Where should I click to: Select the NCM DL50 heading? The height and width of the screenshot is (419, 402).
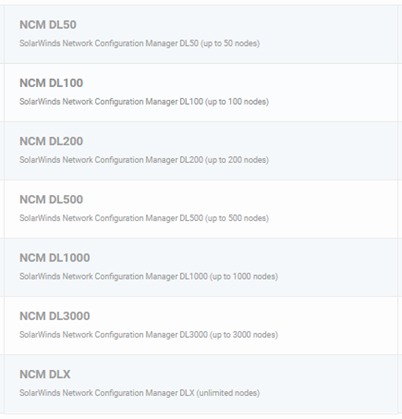(x=48, y=25)
